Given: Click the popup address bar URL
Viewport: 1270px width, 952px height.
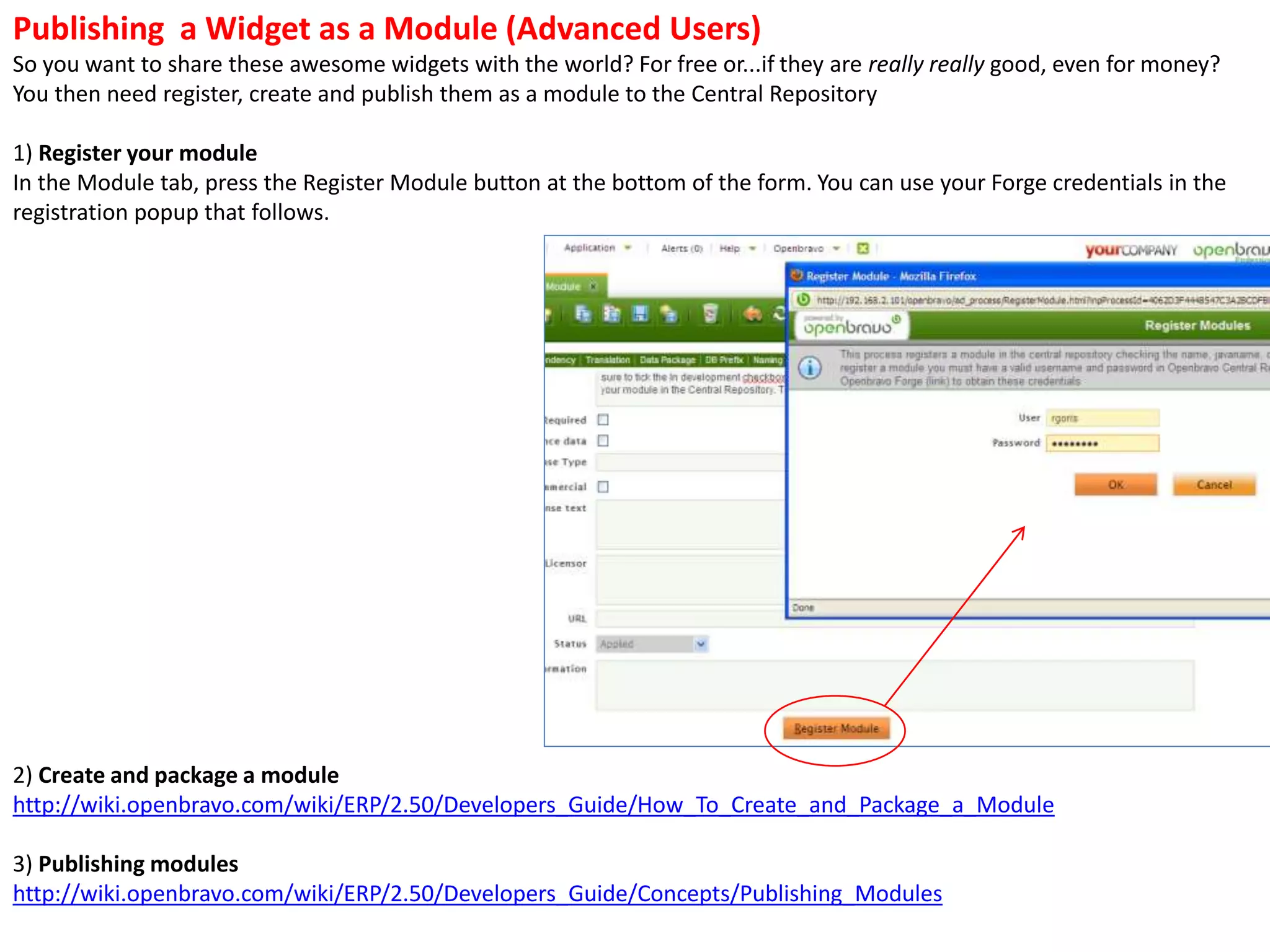Looking at the screenshot, I should pyautogui.click(x=1042, y=300).
